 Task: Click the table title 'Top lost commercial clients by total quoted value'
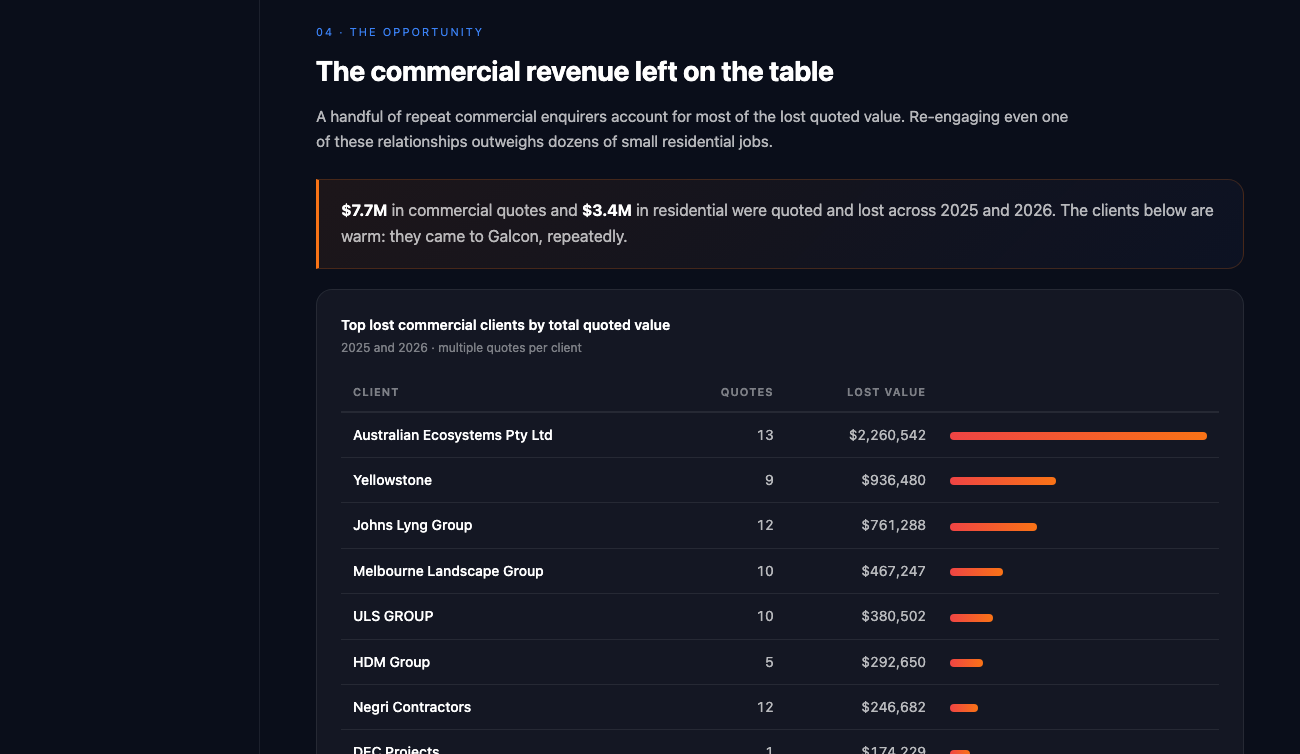pos(505,325)
